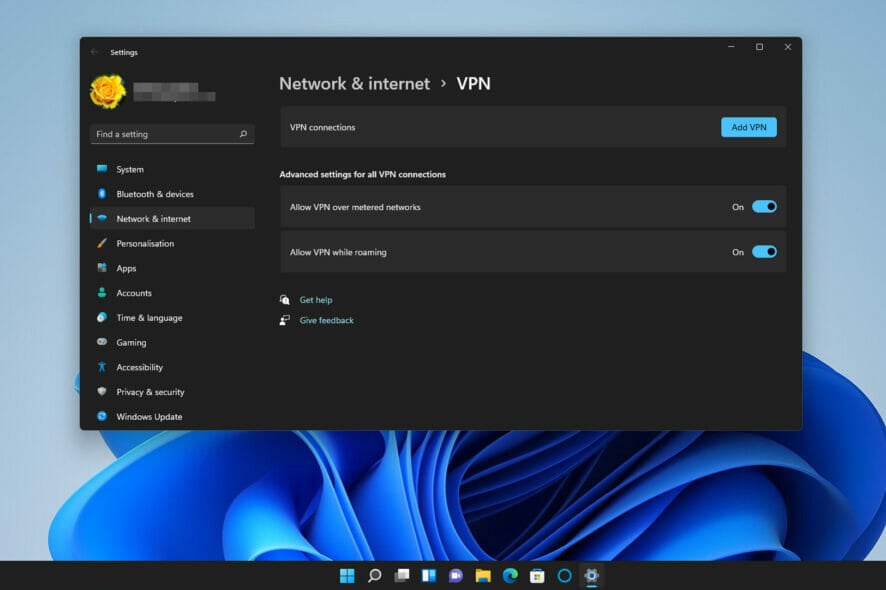
Task: Open the Gaming controller icon
Action: 102,342
